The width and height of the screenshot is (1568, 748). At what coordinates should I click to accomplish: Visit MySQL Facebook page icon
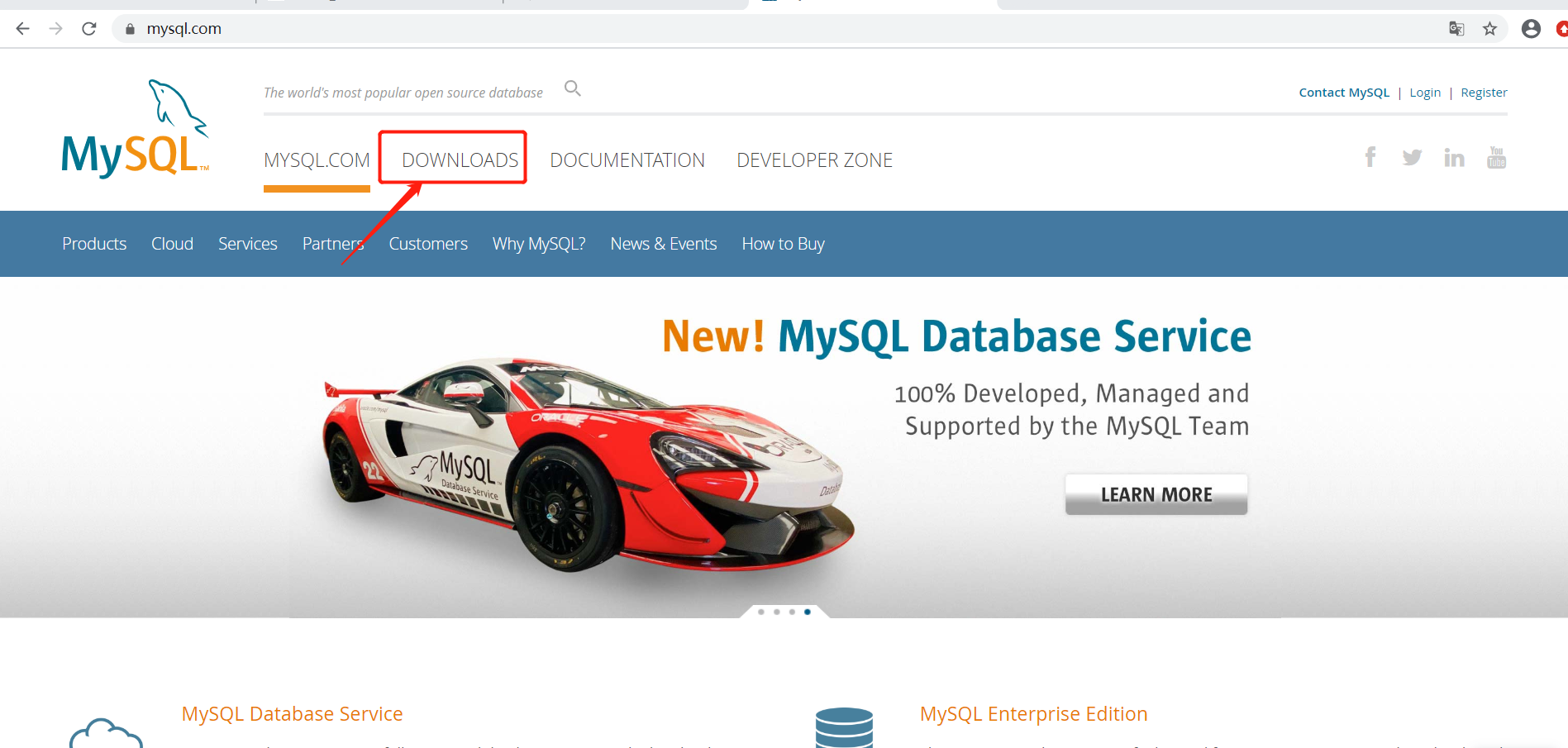[1370, 157]
